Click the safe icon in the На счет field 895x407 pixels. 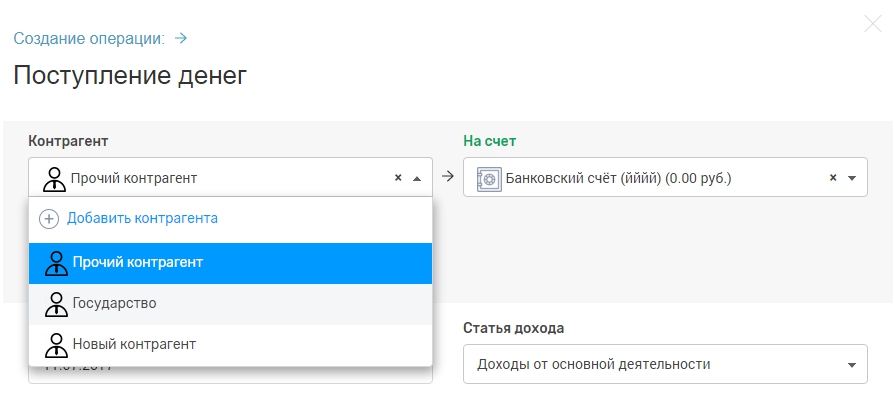(x=488, y=178)
